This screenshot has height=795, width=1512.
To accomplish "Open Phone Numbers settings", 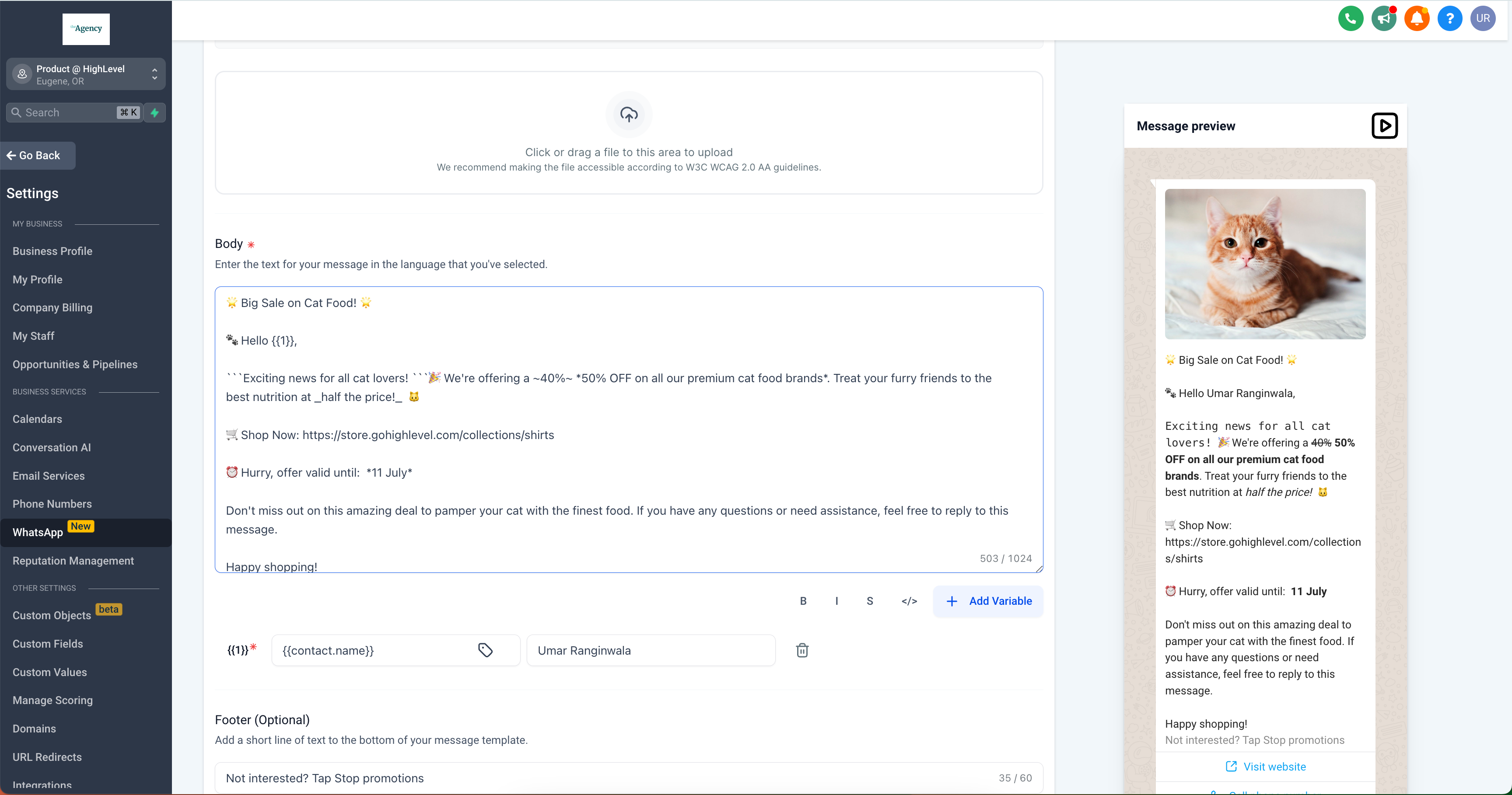I will [52, 504].
